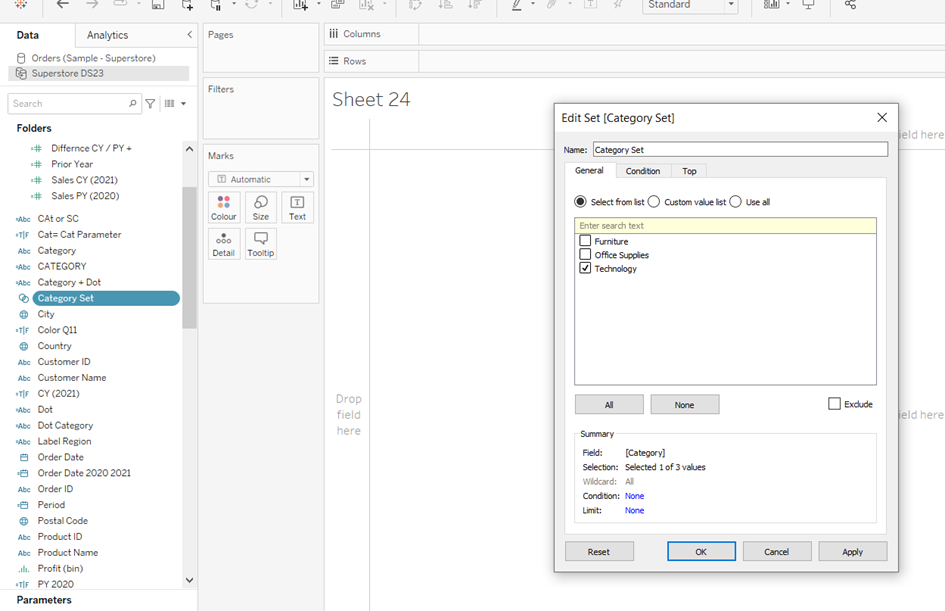
Task: Click the Condition None link in Summary
Action: tap(635, 496)
